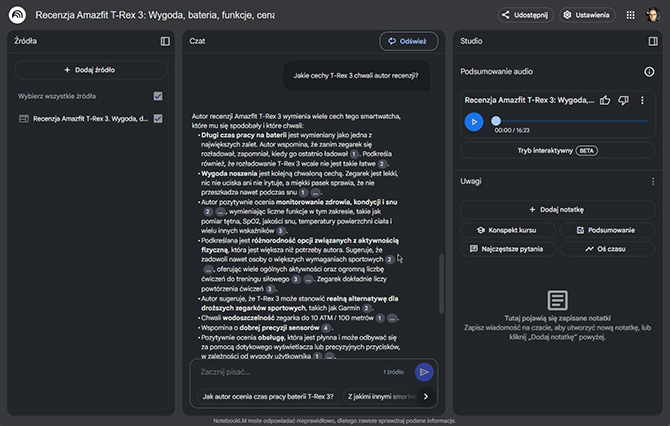Viewport: 670px width, 426px height.
Task: Generate Najczęstsze pytania
Action: pyautogui.click(x=508, y=249)
